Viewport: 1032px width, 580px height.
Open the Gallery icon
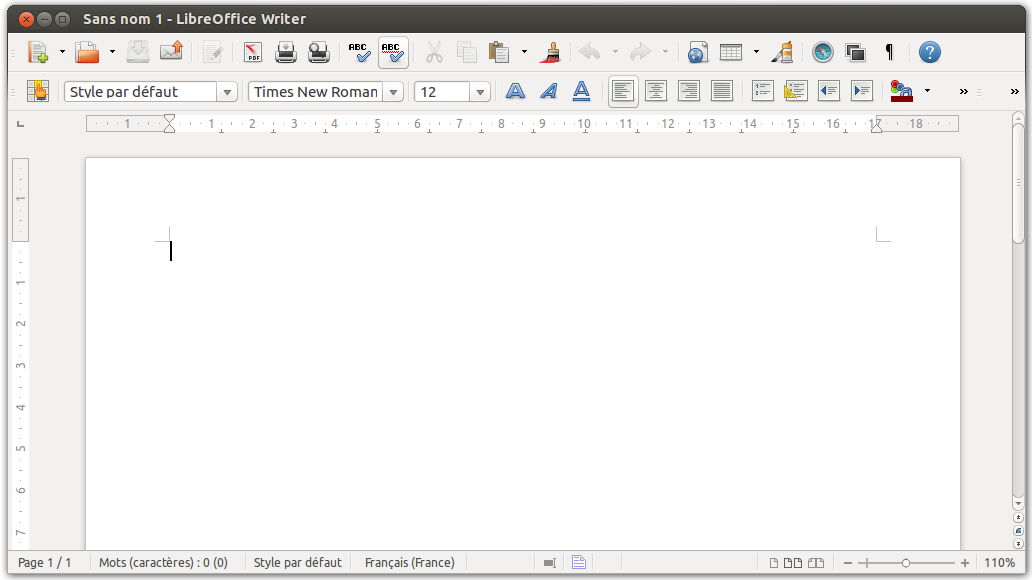[x=856, y=52]
